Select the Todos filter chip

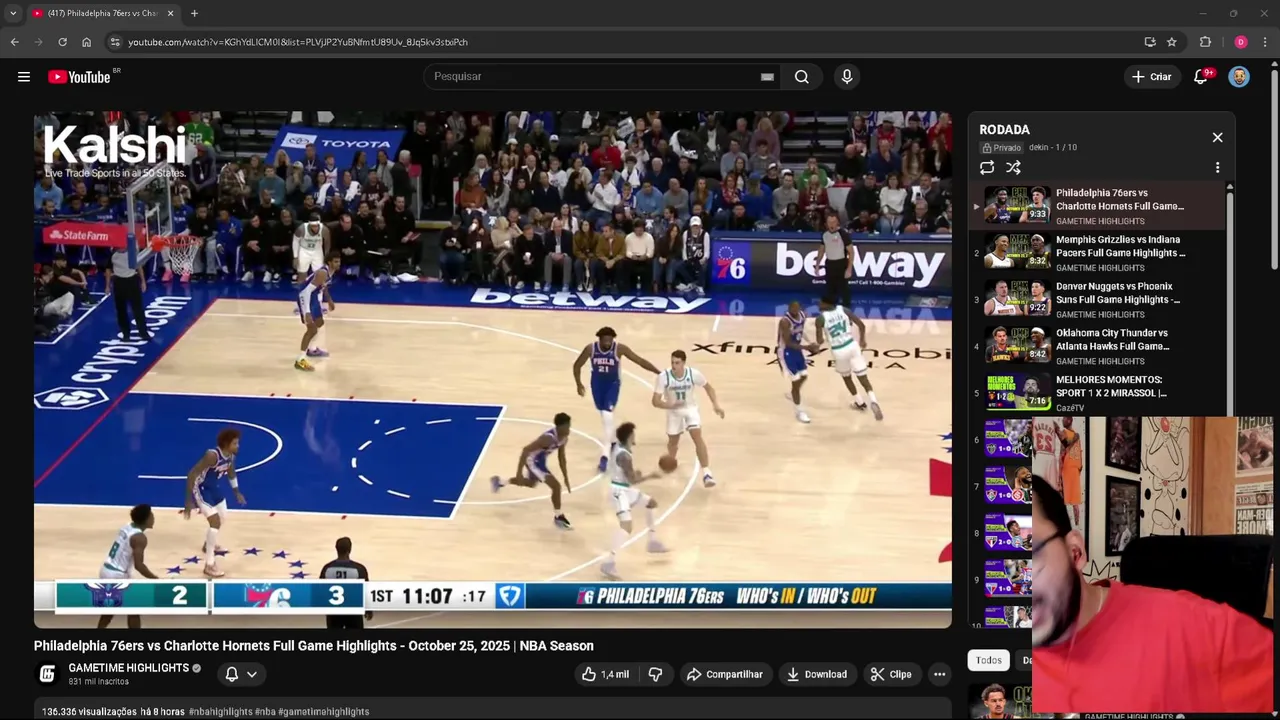coord(989,660)
